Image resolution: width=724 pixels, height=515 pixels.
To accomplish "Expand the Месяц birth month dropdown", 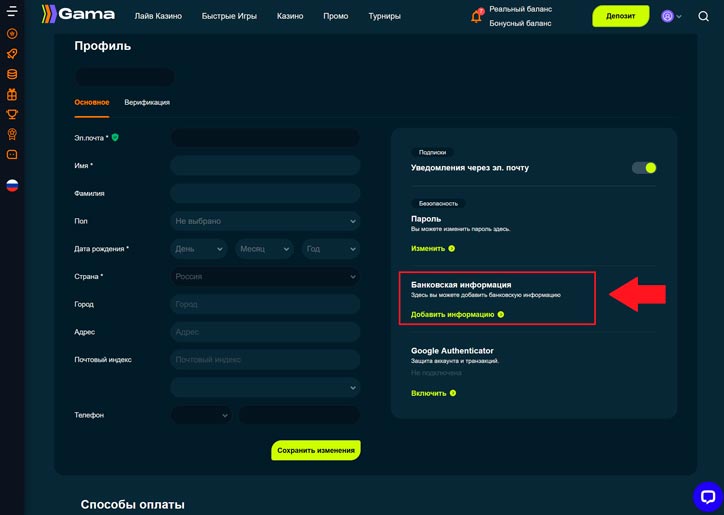I will pos(265,249).
